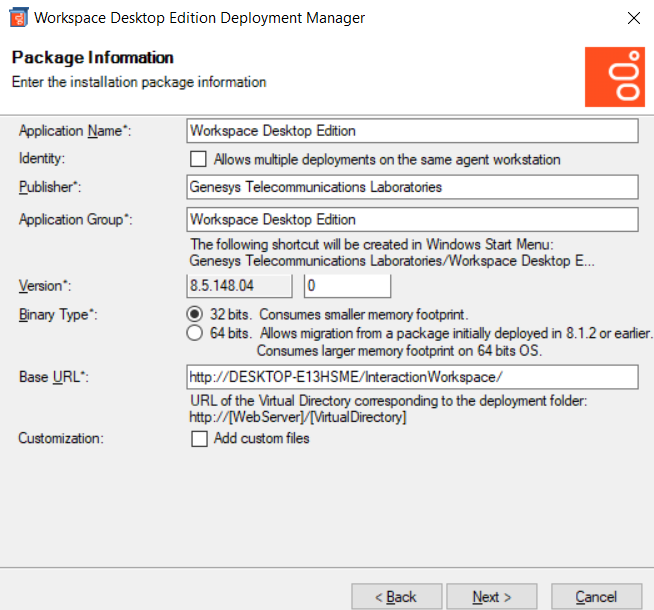Click the 8.5.148.04 version number box
654x610 pixels.
(239, 286)
